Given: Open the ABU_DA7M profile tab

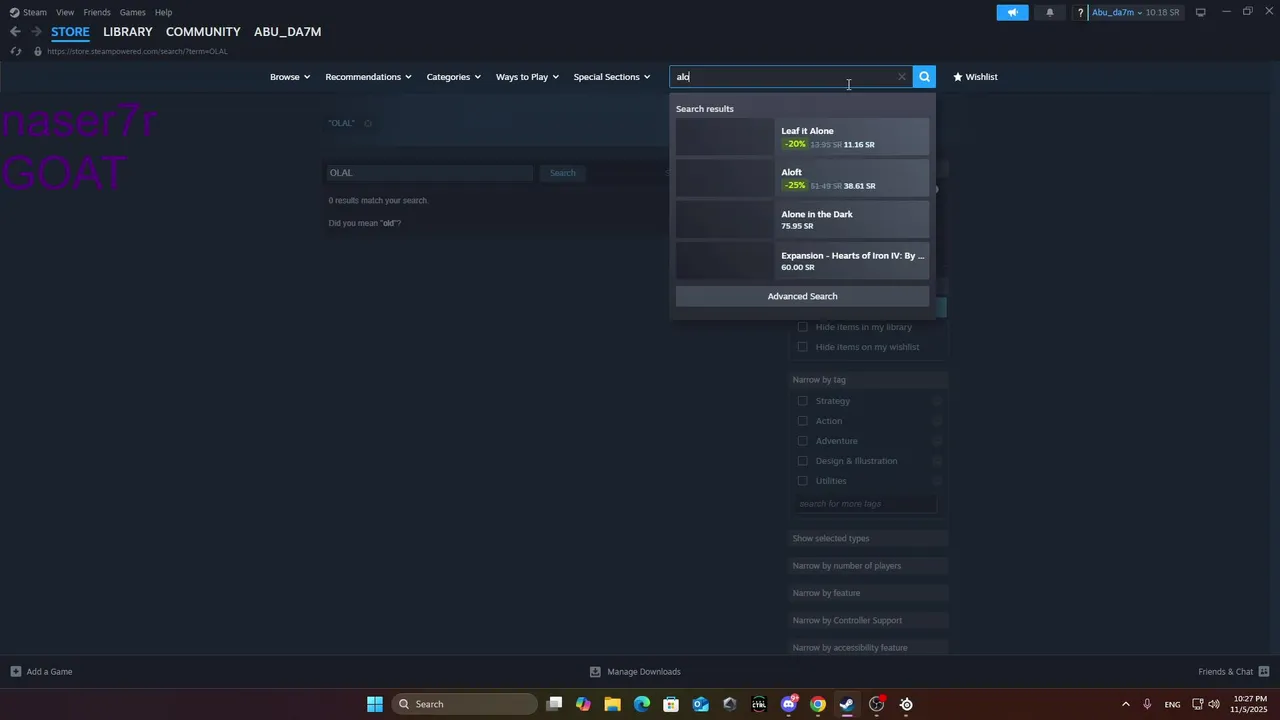Looking at the screenshot, I should click(x=287, y=32).
